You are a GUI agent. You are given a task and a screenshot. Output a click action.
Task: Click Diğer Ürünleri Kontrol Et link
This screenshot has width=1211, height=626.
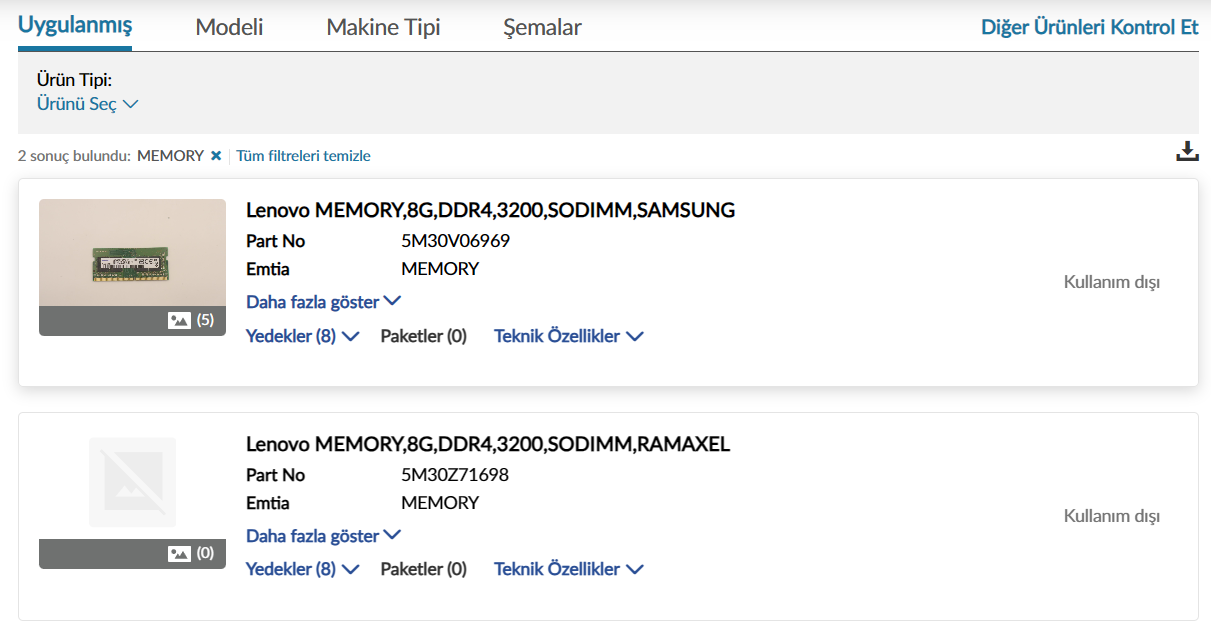click(1089, 27)
